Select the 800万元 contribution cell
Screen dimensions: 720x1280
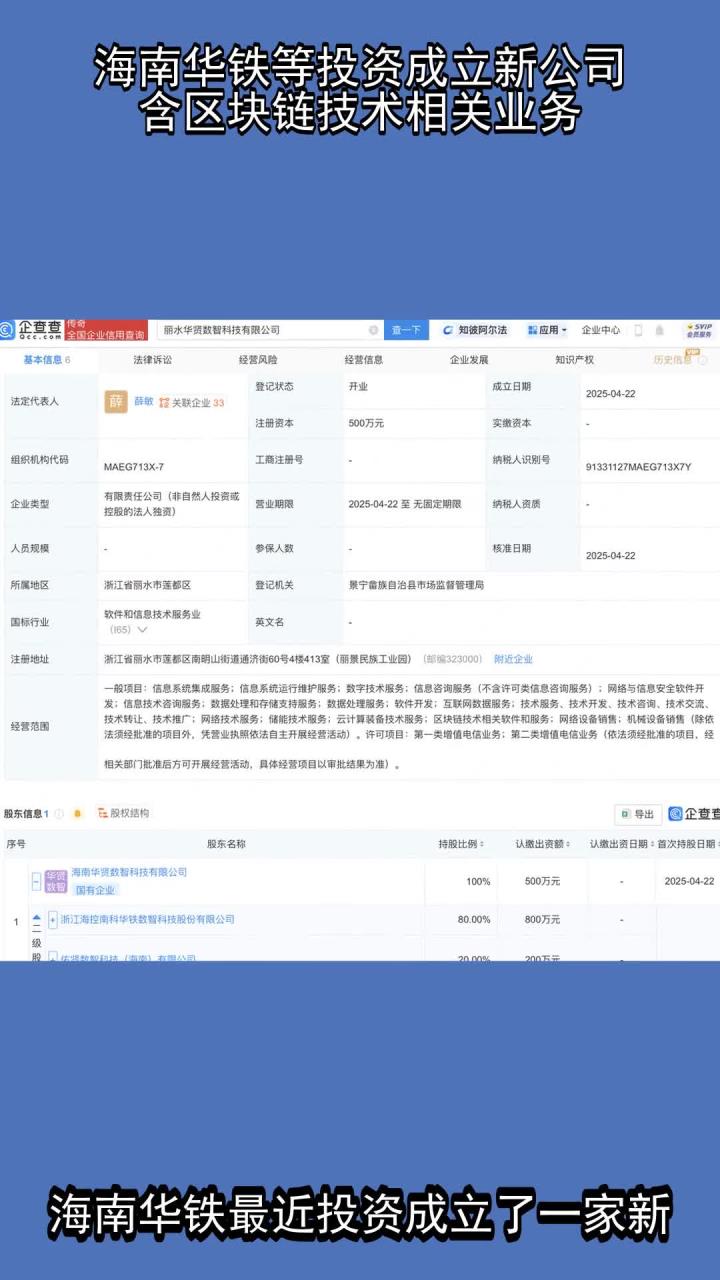pyautogui.click(x=542, y=919)
